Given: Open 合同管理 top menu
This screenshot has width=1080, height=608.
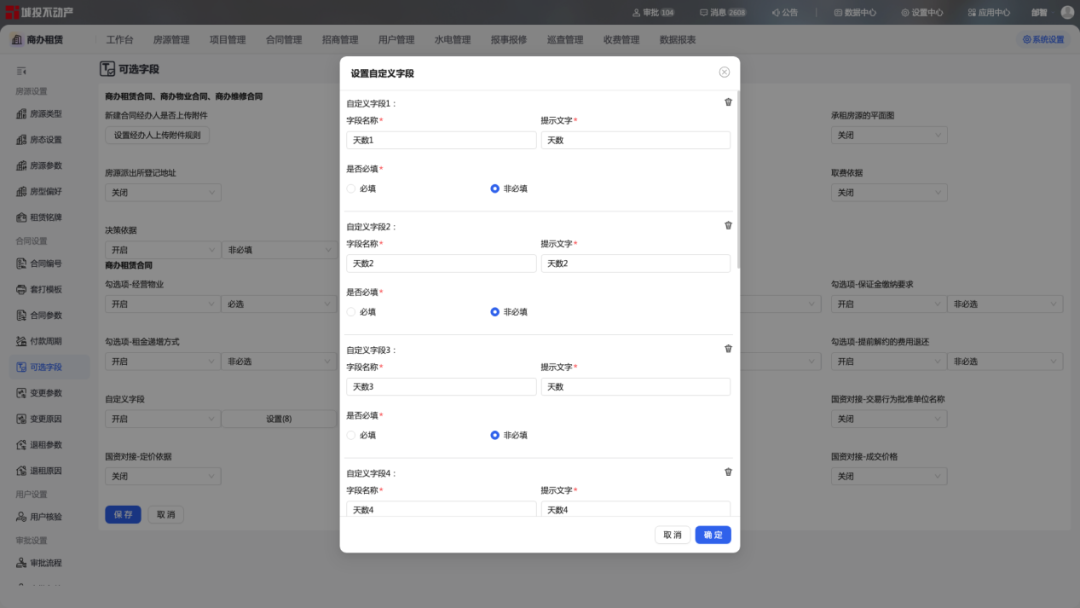Looking at the screenshot, I should (x=284, y=40).
